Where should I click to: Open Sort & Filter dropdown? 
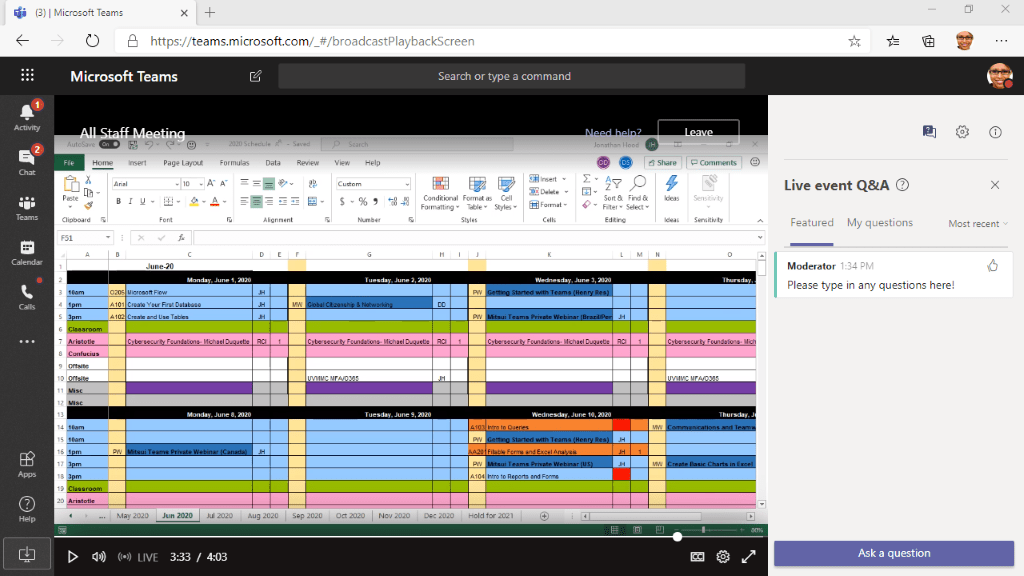tap(613, 193)
